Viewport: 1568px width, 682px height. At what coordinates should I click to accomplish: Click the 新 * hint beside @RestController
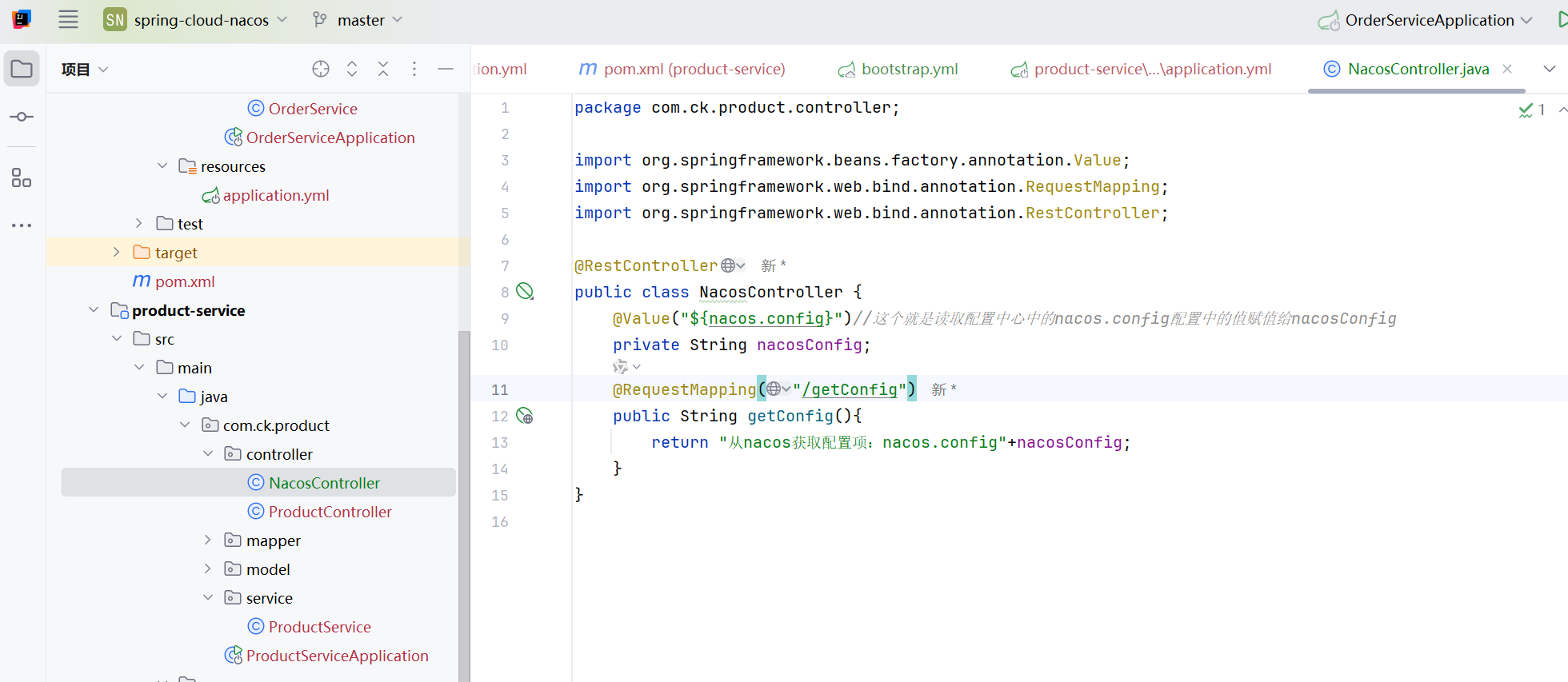(x=774, y=265)
